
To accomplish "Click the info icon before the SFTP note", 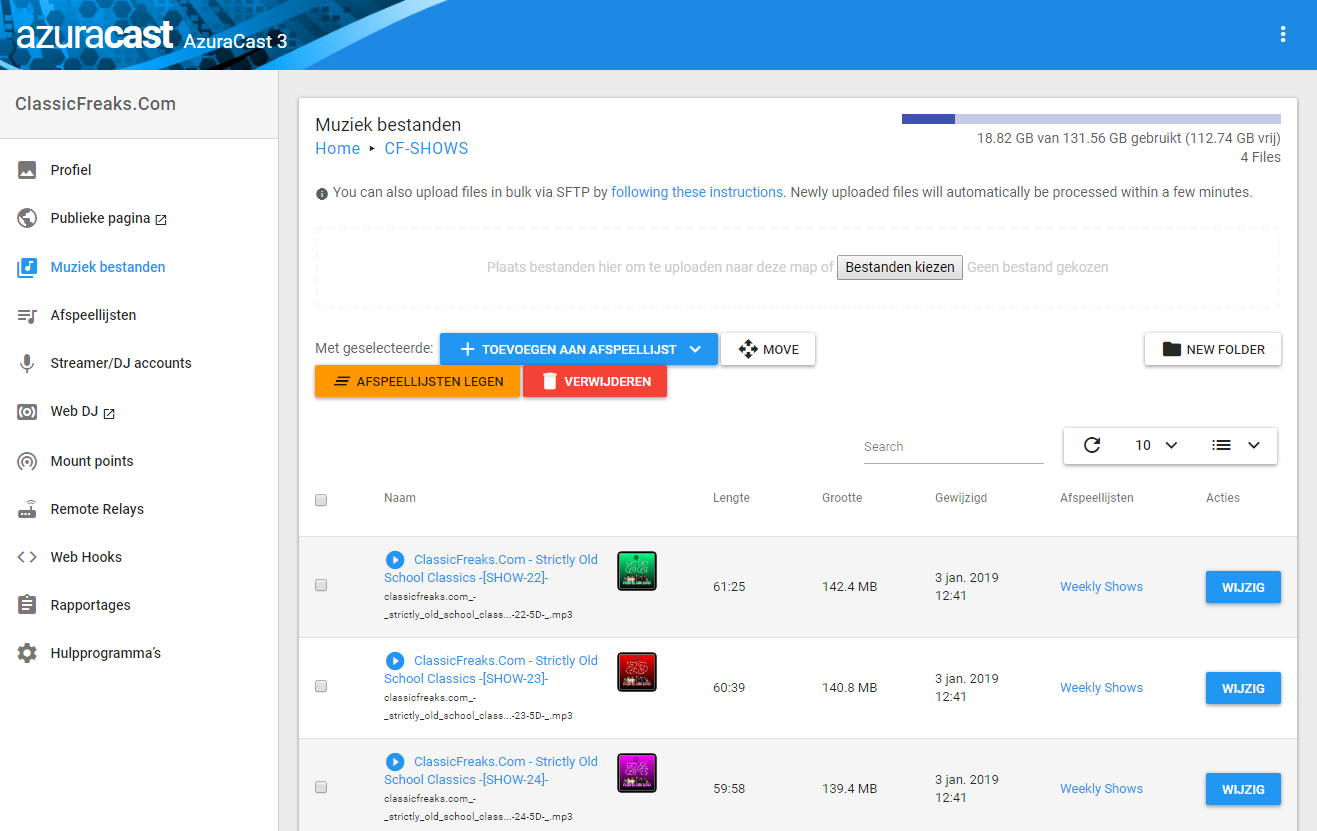I will pyautogui.click(x=322, y=193).
